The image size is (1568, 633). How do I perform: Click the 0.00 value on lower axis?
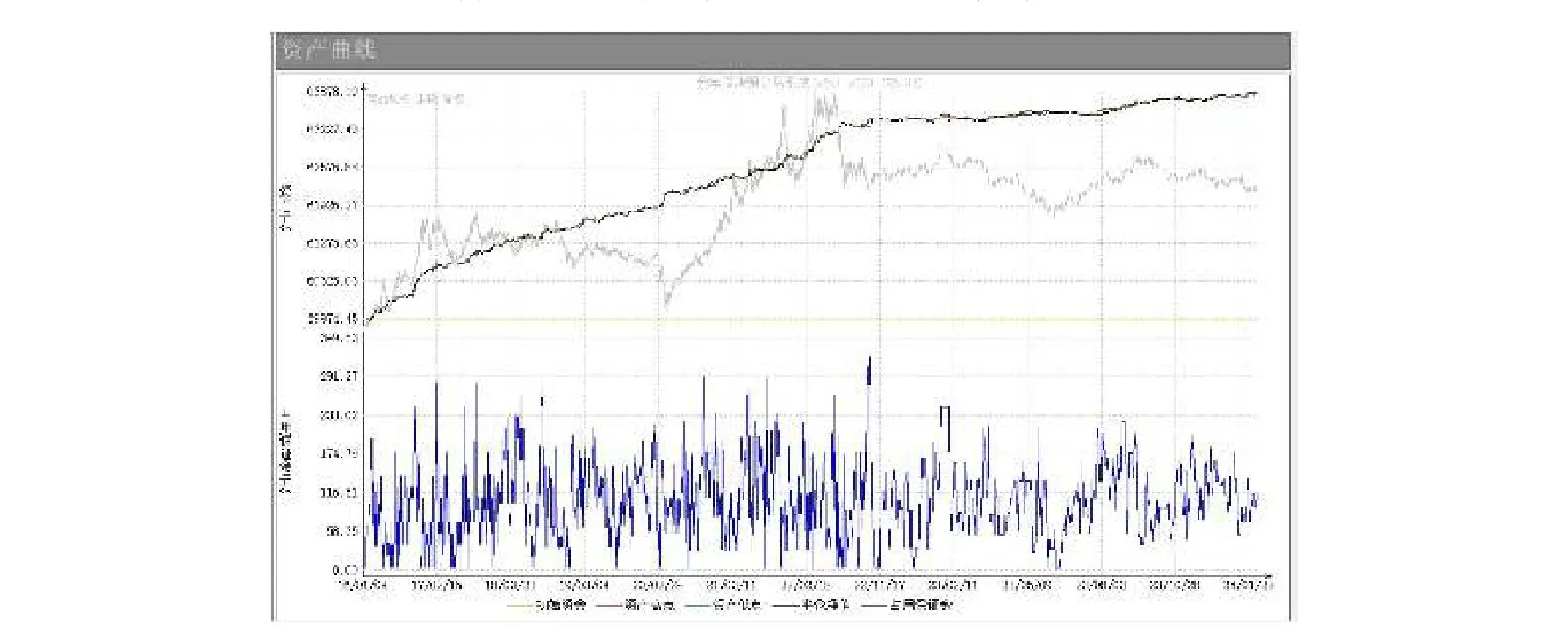click(x=346, y=570)
